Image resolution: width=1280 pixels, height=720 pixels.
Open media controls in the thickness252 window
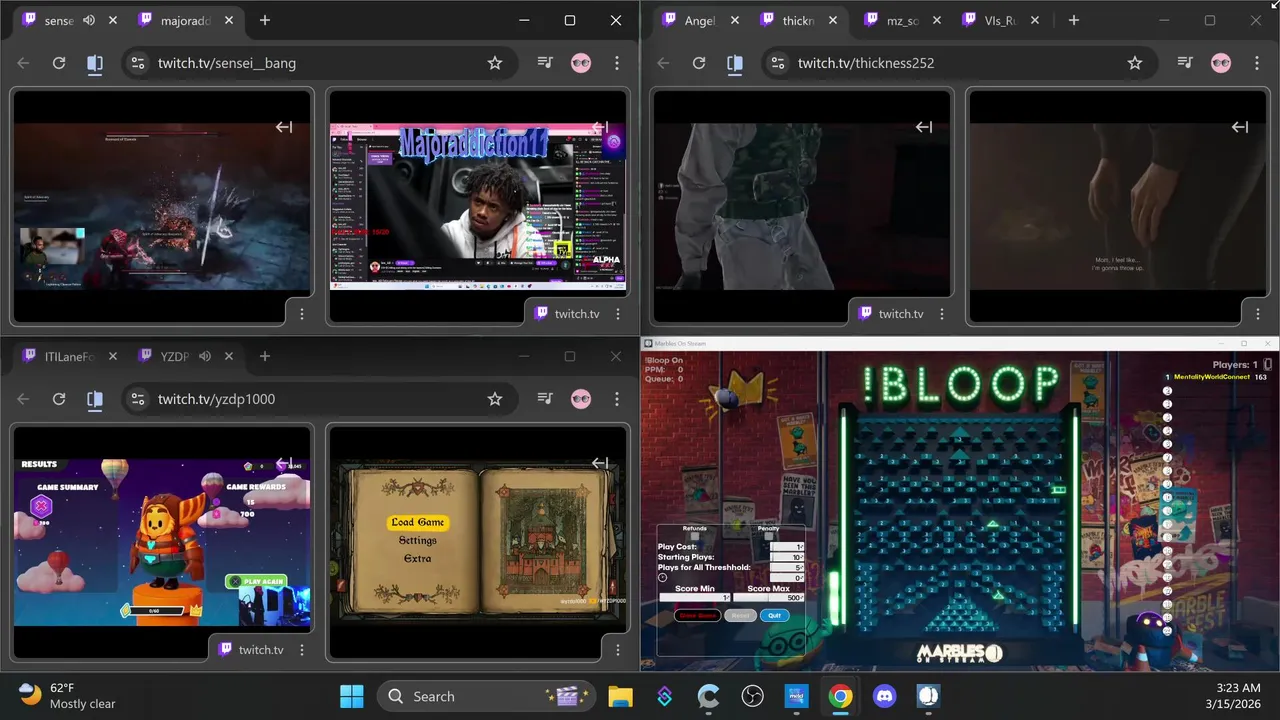[1185, 63]
